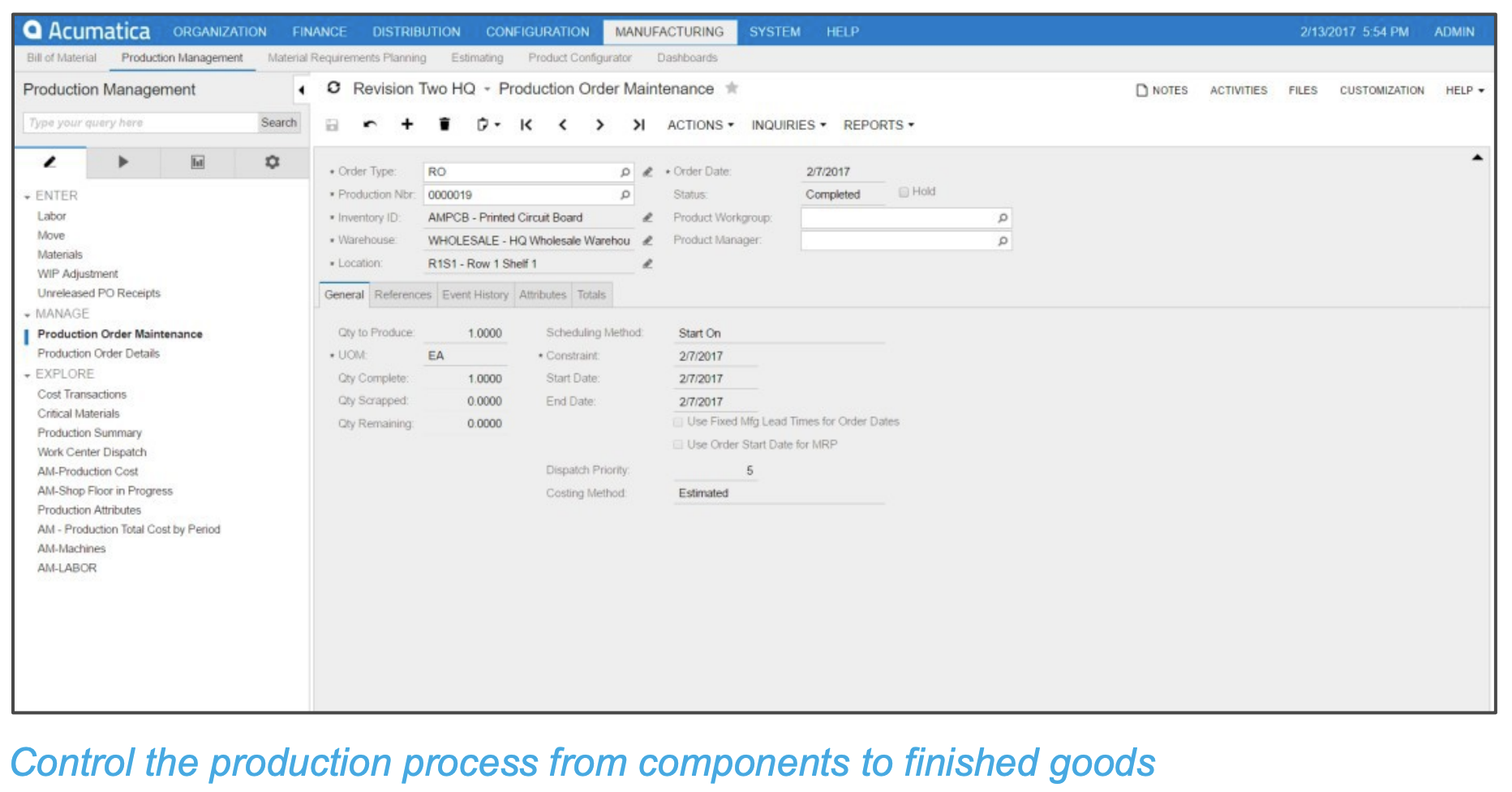1512x792 pixels.
Task: Go to next record arrow
Action: click(x=600, y=124)
